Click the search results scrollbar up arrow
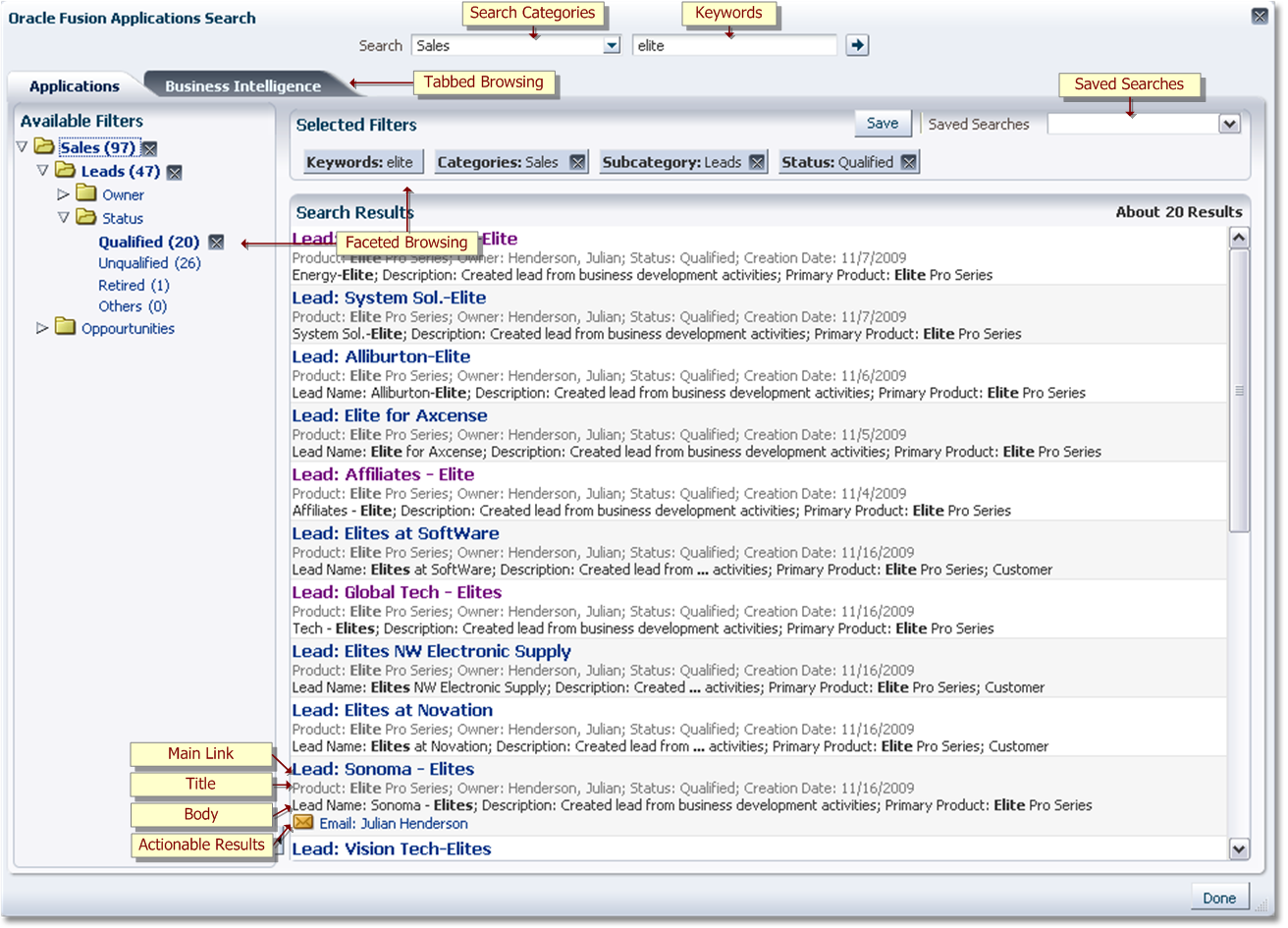The height and width of the screenshot is (928, 1288). point(1239,238)
